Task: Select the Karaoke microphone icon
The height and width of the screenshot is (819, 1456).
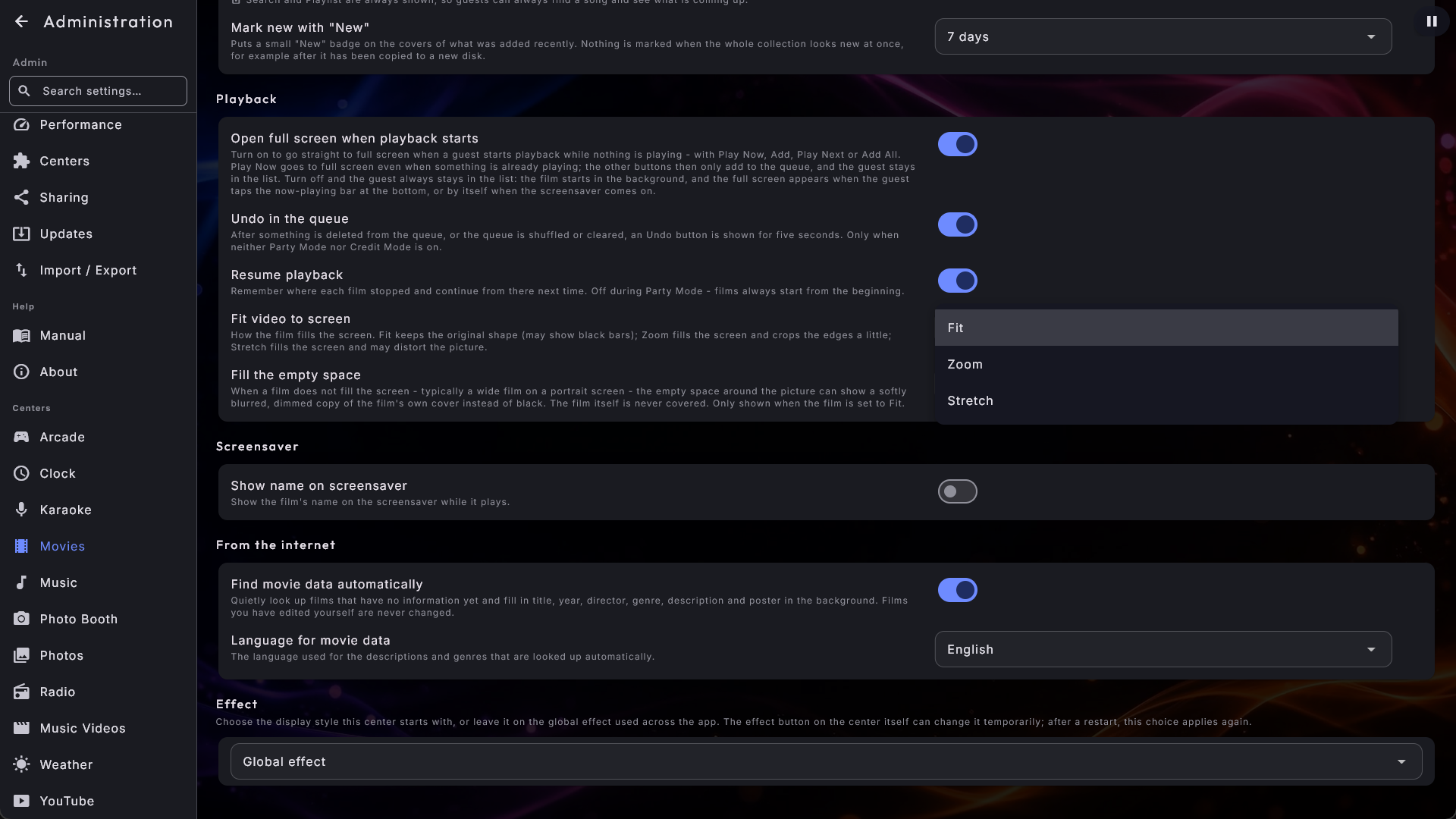Action: point(21,510)
